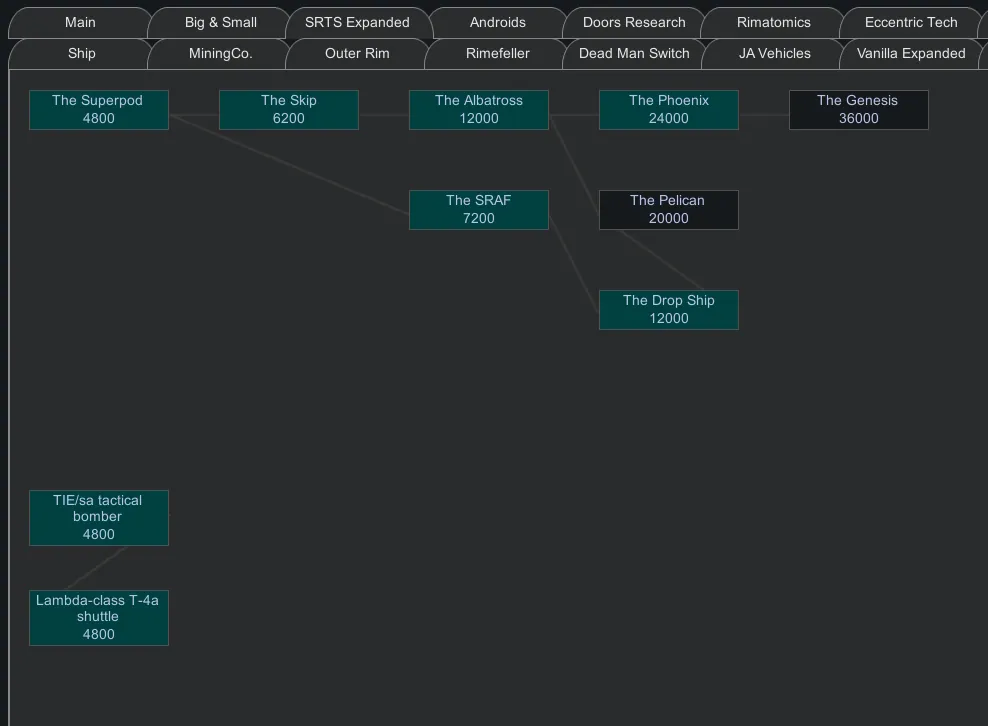The height and width of the screenshot is (726, 988).
Task: Open the MiningCo. tab
Action: pyautogui.click(x=220, y=53)
